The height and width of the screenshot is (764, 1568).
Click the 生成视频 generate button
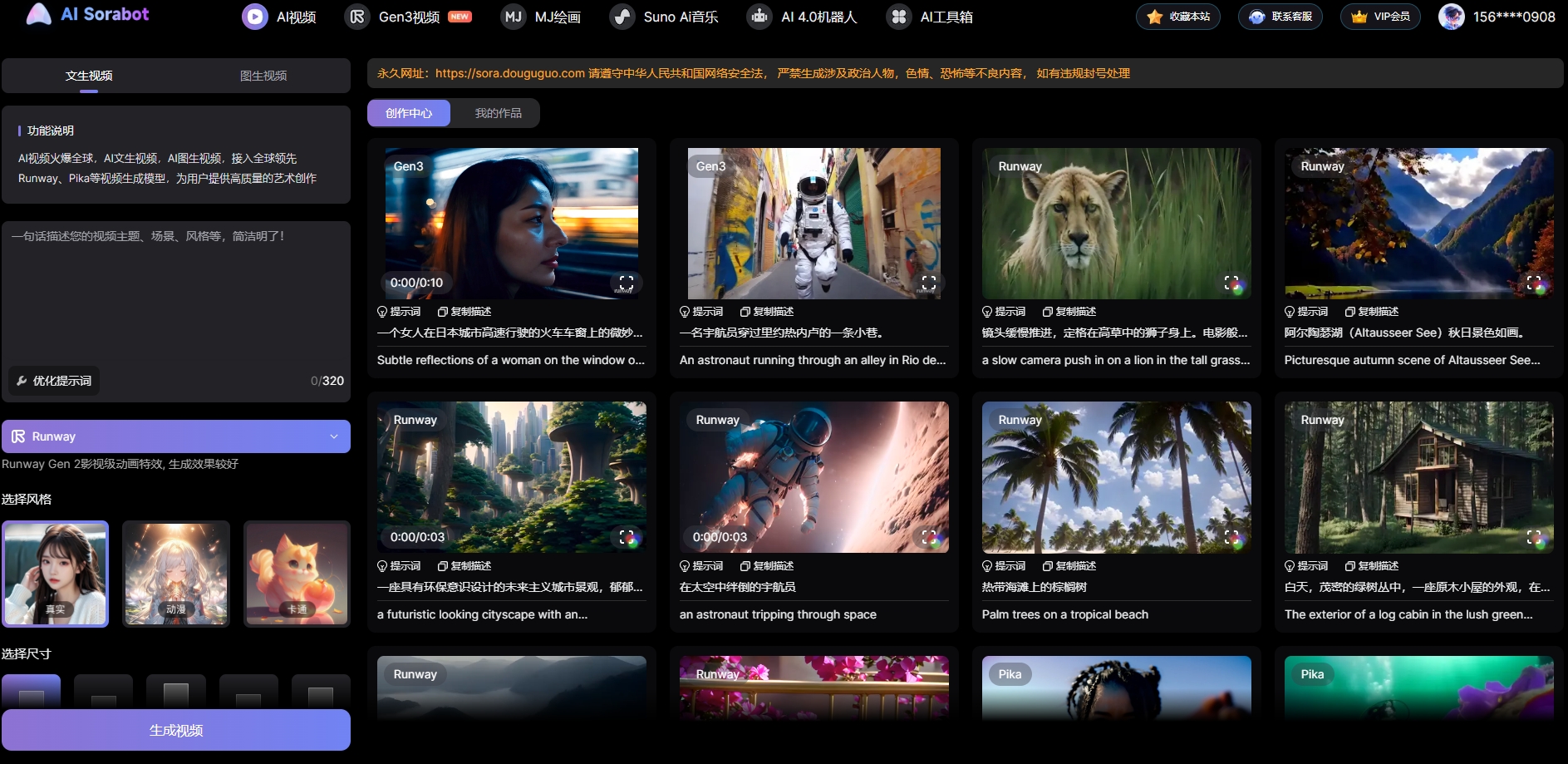(x=176, y=730)
